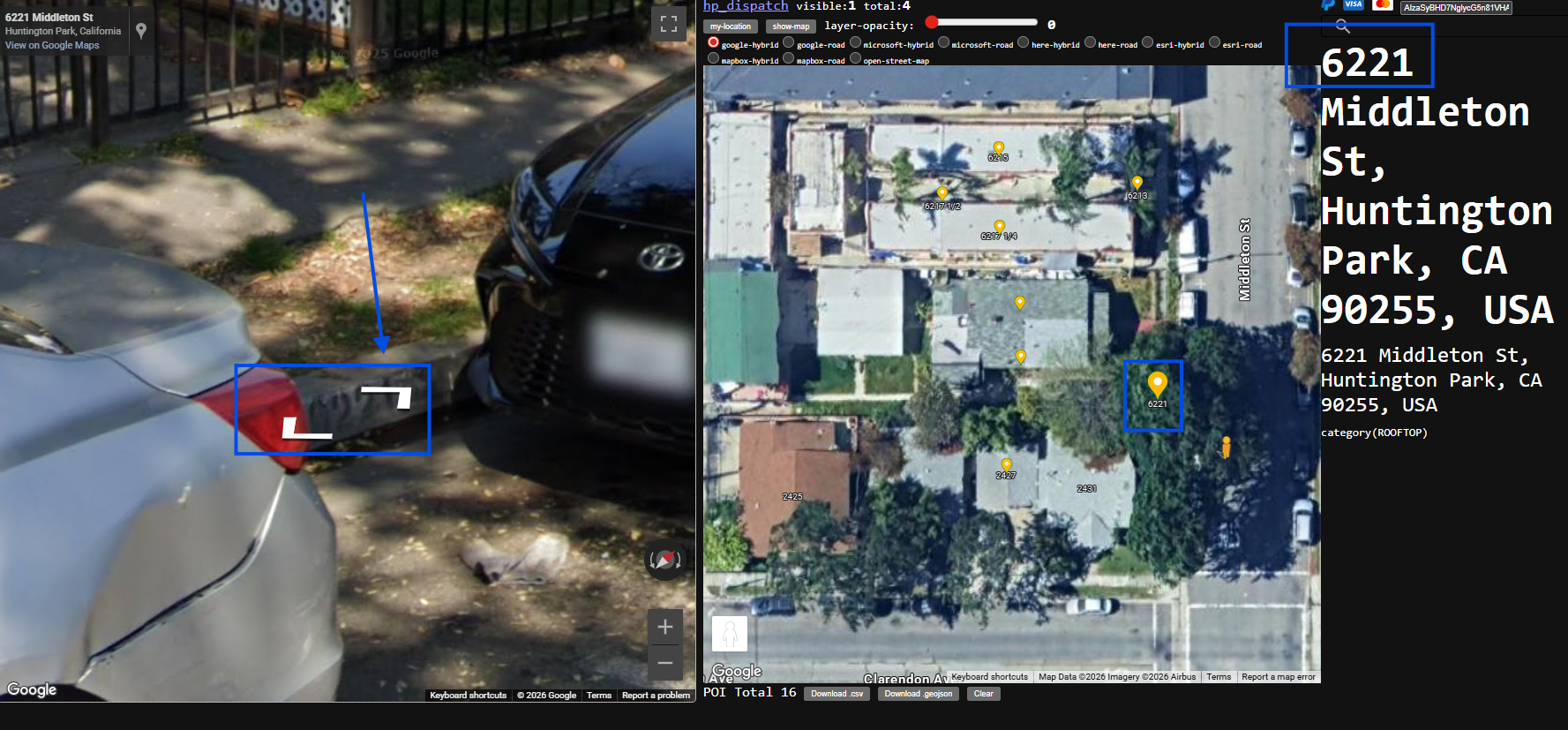Click the search magnifier icon
Screen dimensions: 1568x730
(x=1342, y=26)
